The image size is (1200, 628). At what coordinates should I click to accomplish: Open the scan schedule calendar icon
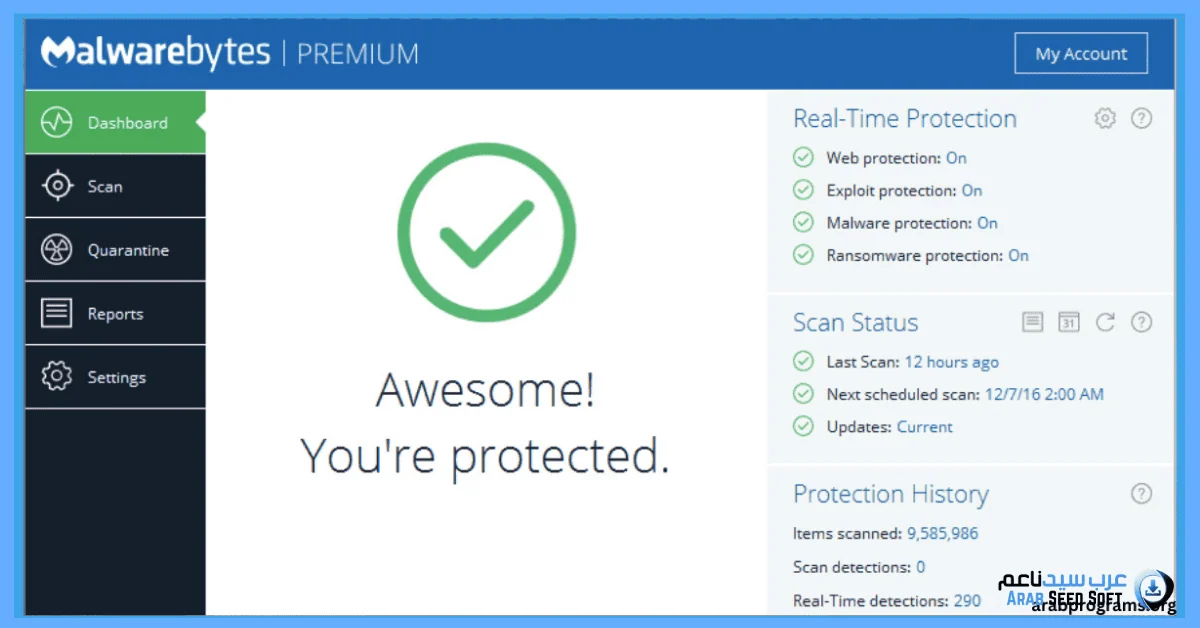1068,322
